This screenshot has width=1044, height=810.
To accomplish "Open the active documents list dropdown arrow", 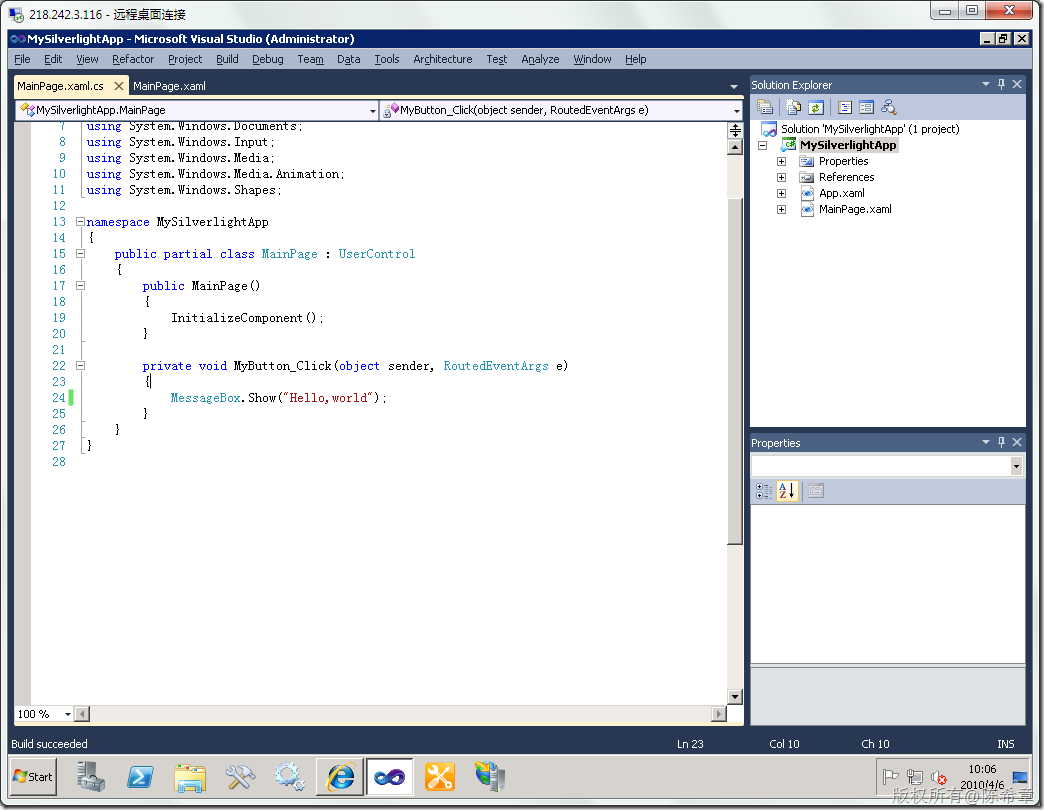I will (x=734, y=87).
